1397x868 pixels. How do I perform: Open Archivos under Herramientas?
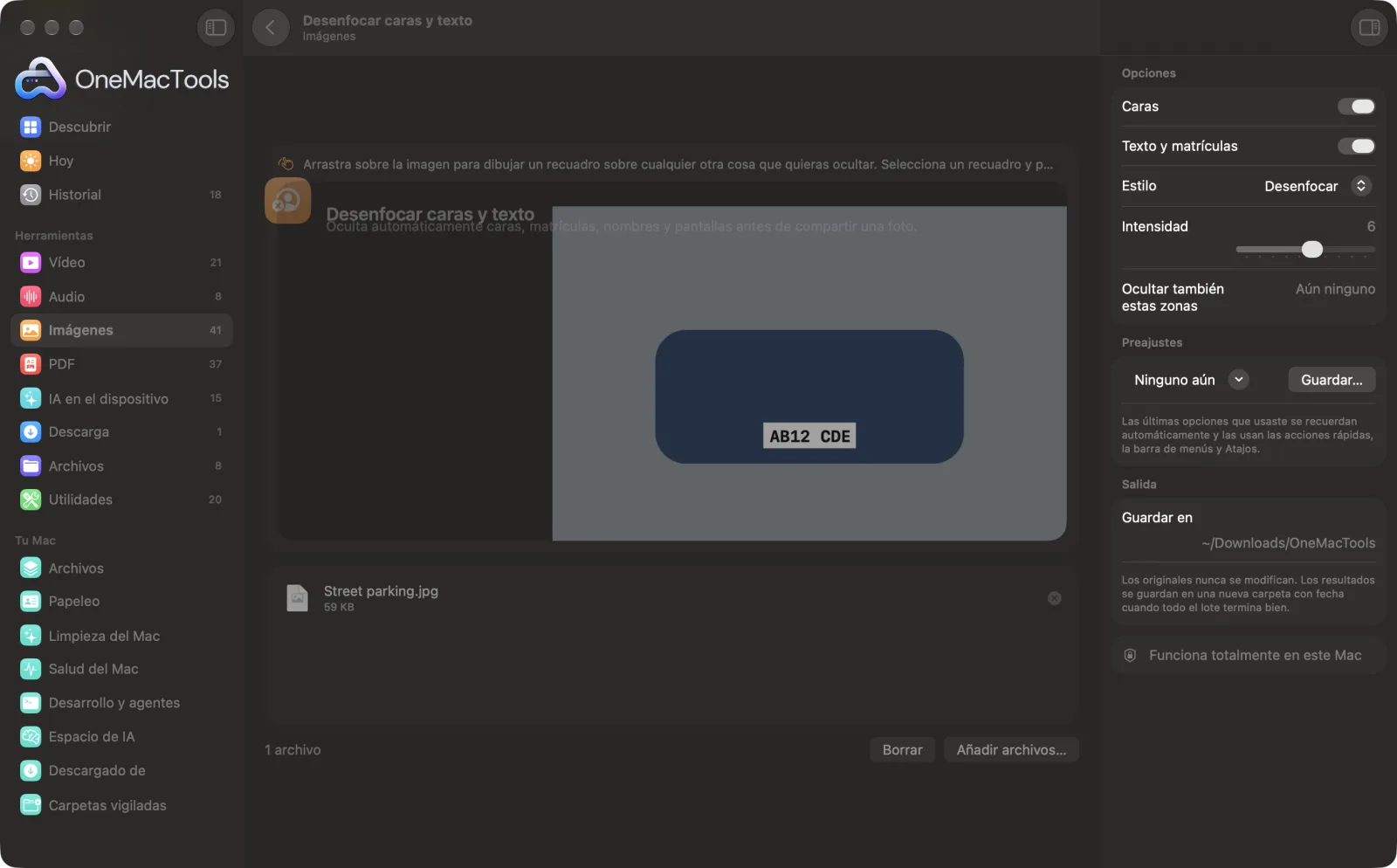121,466
